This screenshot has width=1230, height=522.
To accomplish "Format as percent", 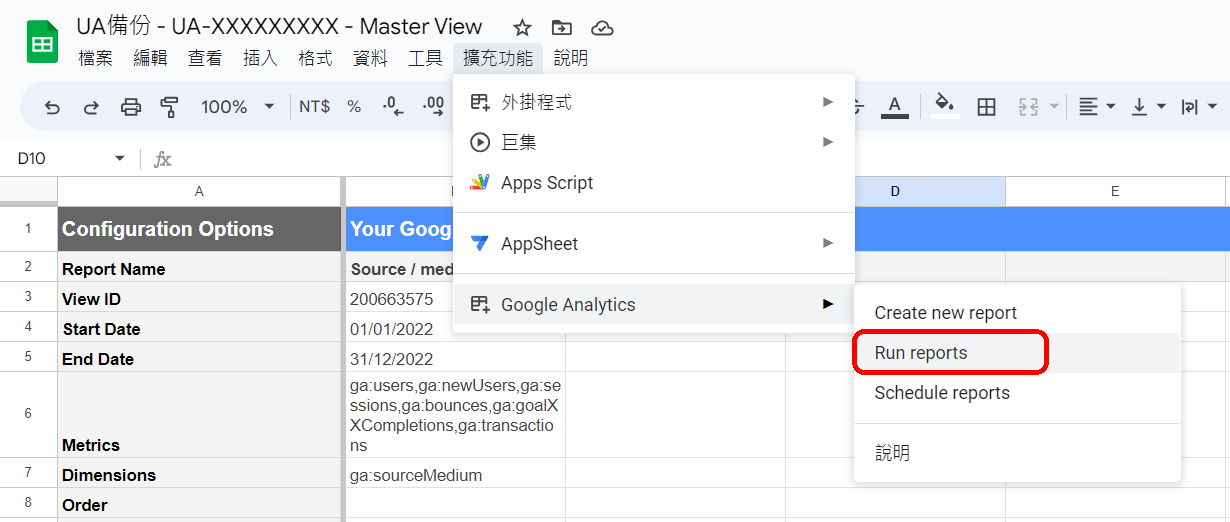I will point(354,107).
